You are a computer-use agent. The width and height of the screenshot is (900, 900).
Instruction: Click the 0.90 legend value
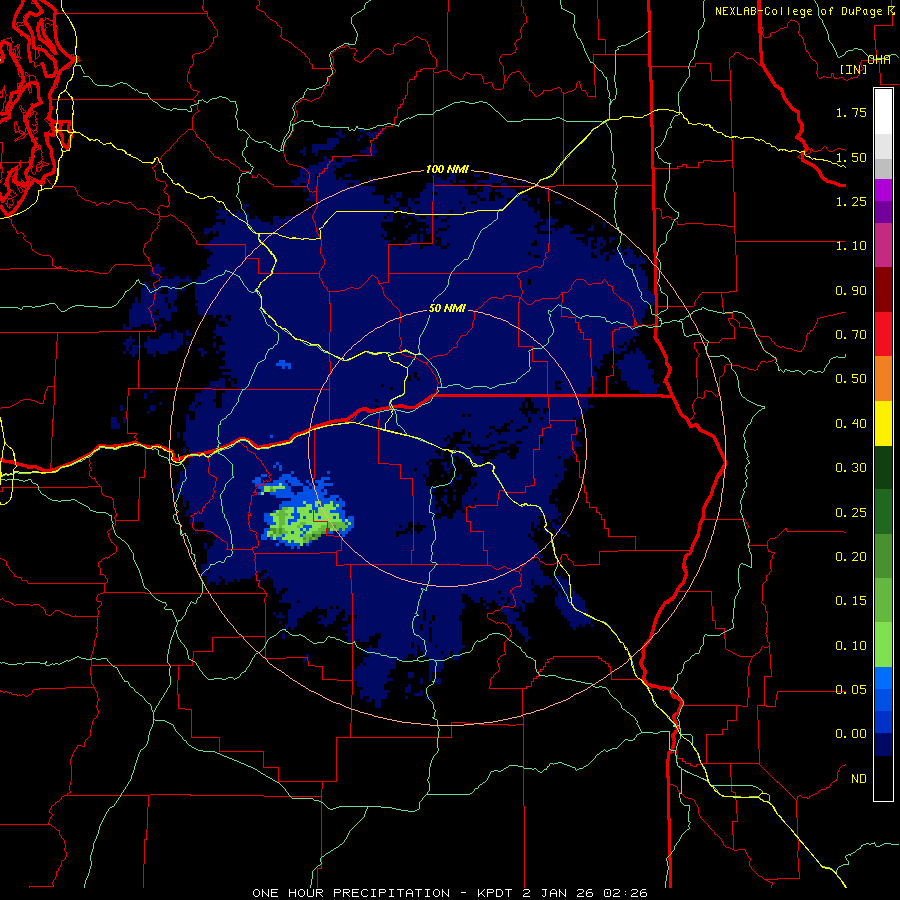[x=851, y=290]
